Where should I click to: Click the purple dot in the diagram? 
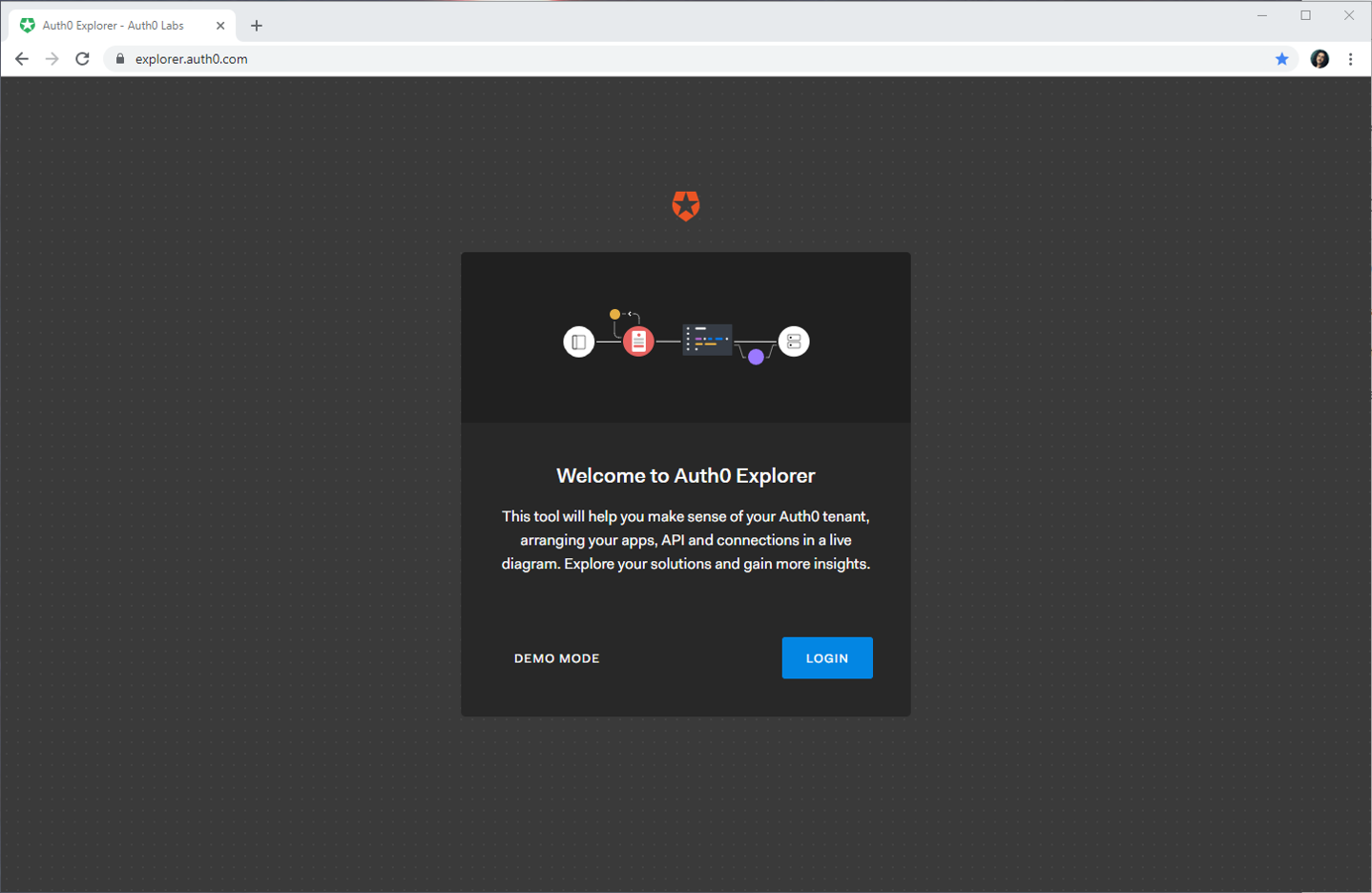tap(756, 357)
